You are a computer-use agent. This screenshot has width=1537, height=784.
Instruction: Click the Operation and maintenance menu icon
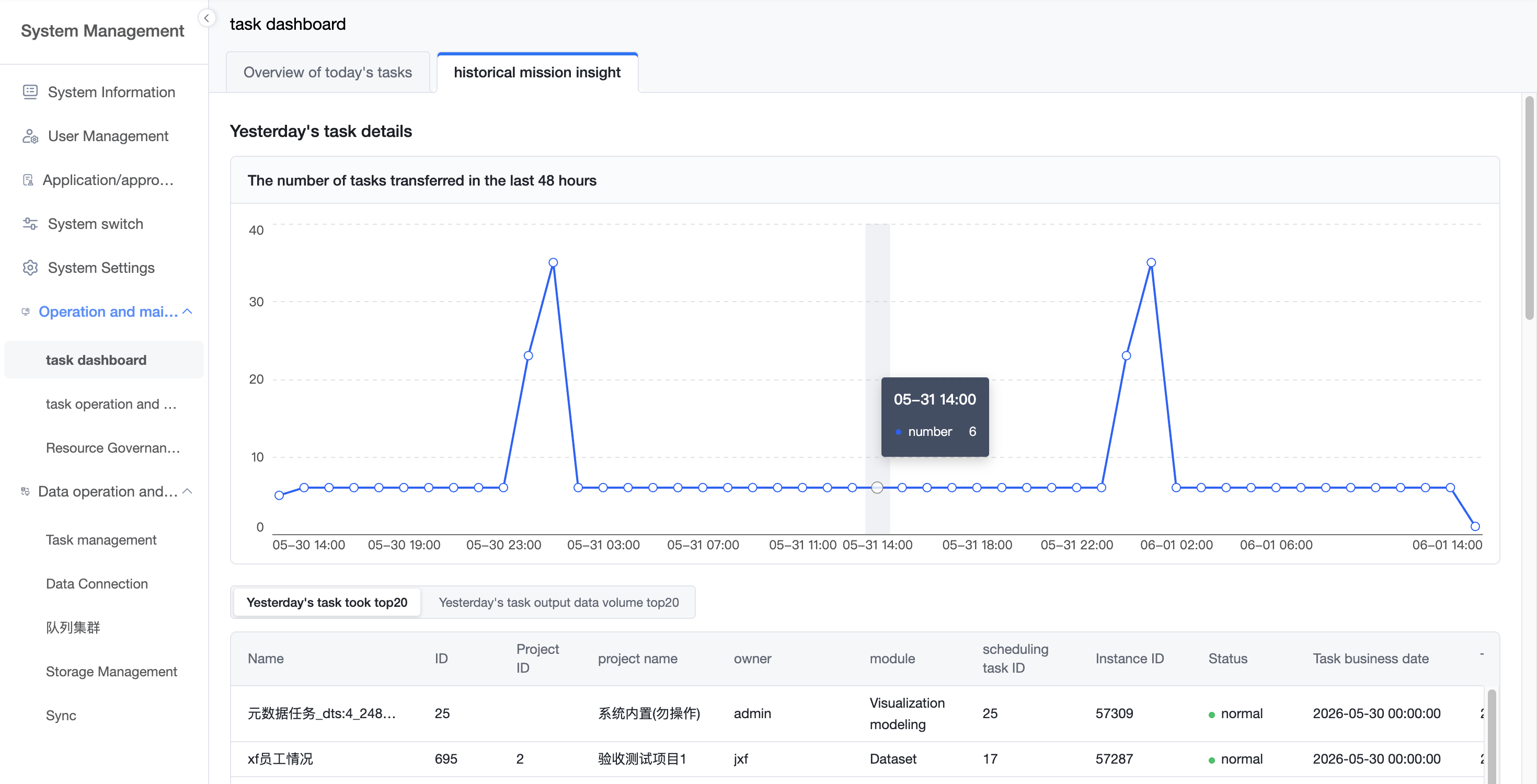26,312
